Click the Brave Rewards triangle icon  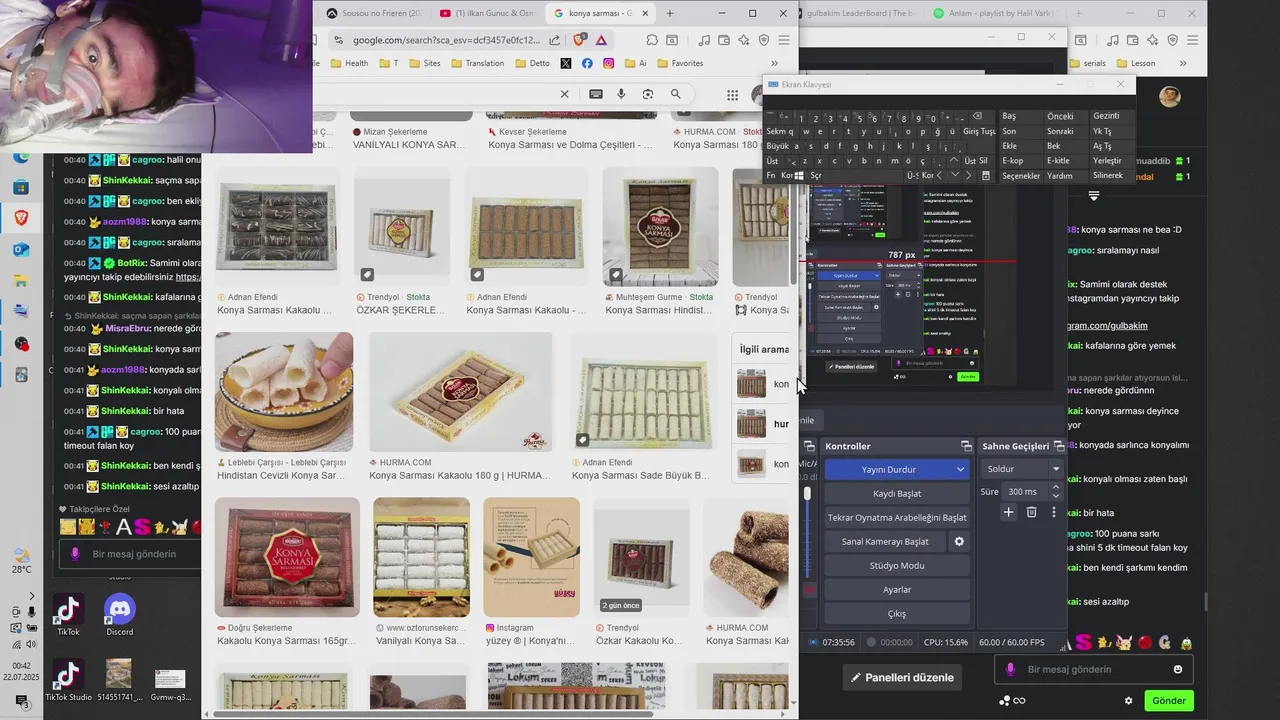[x=601, y=40]
